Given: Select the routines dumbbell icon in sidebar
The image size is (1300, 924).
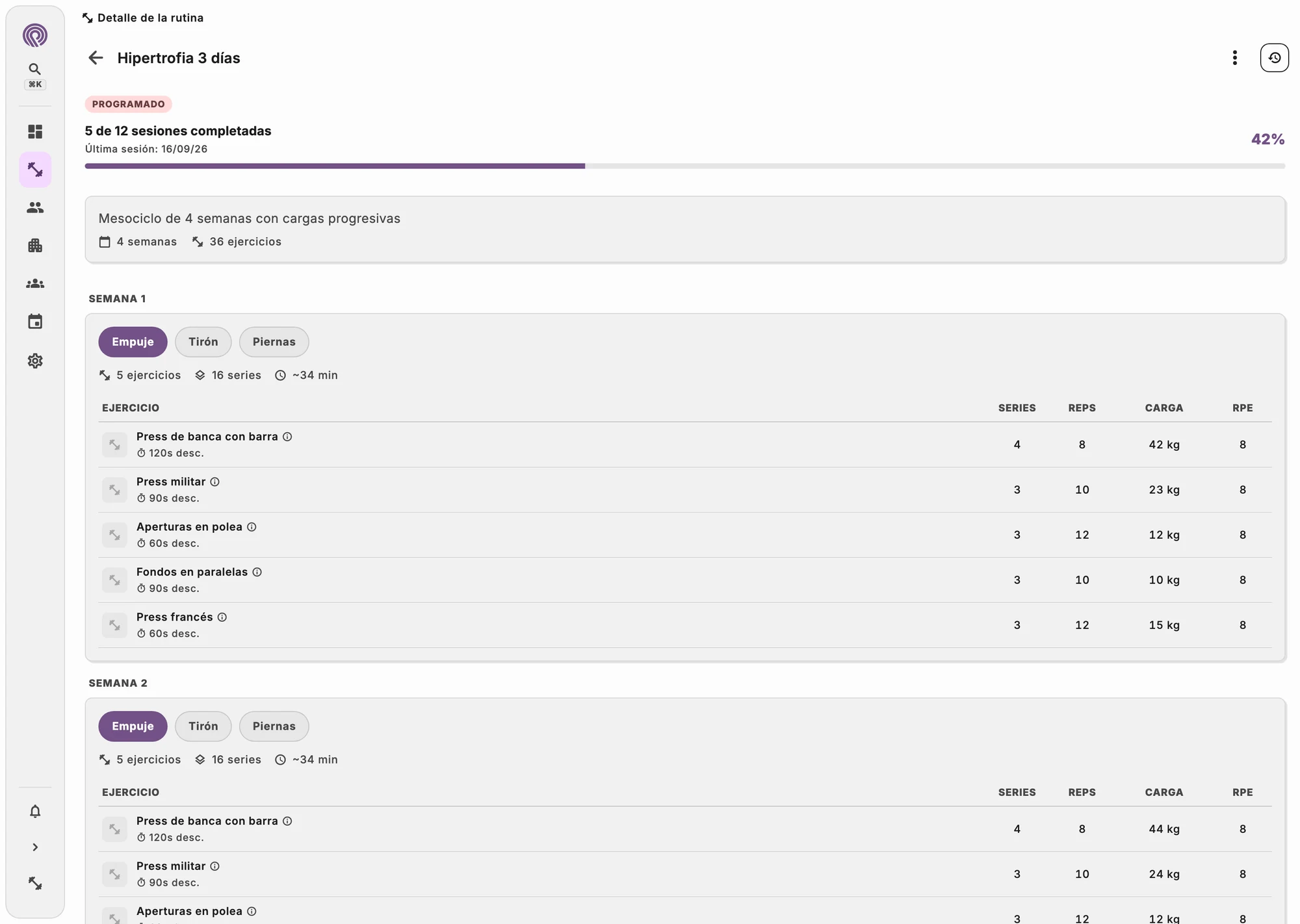Looking at the screenshot, I should (35, 170).
